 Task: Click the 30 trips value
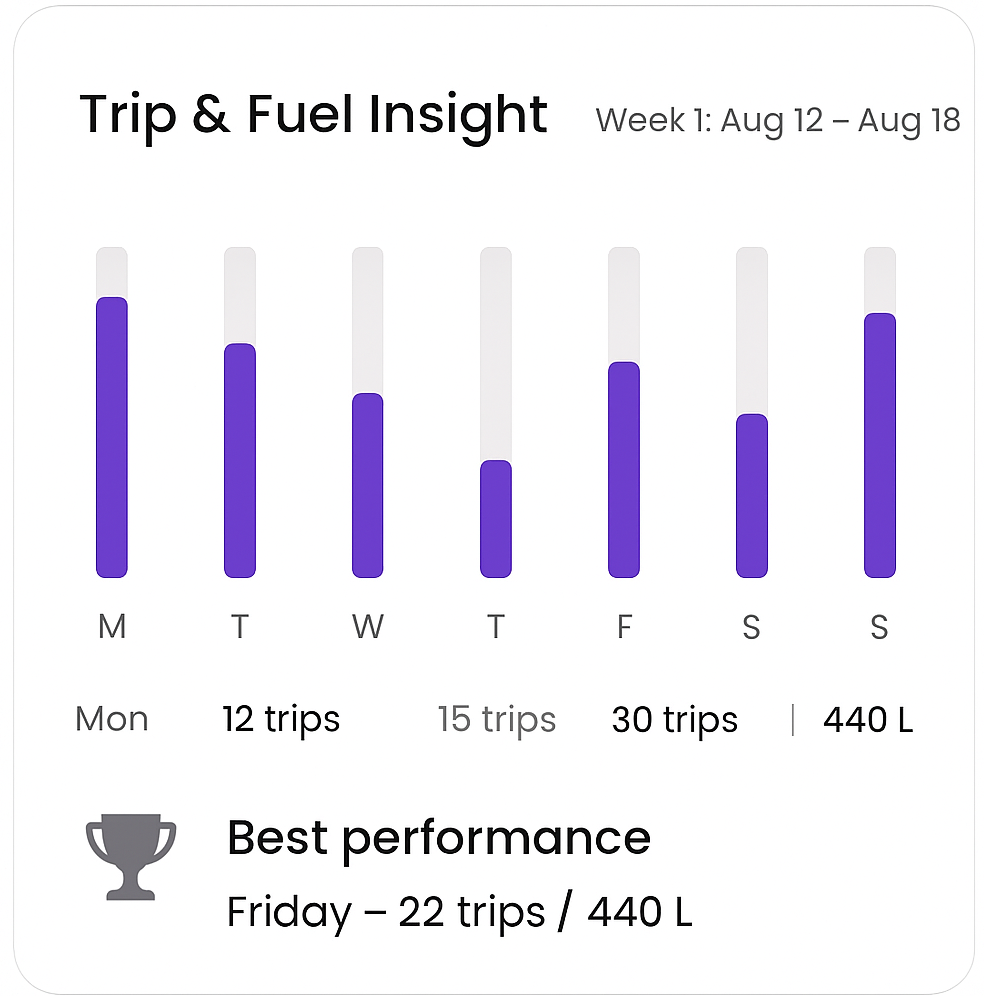tap(675, 720)
